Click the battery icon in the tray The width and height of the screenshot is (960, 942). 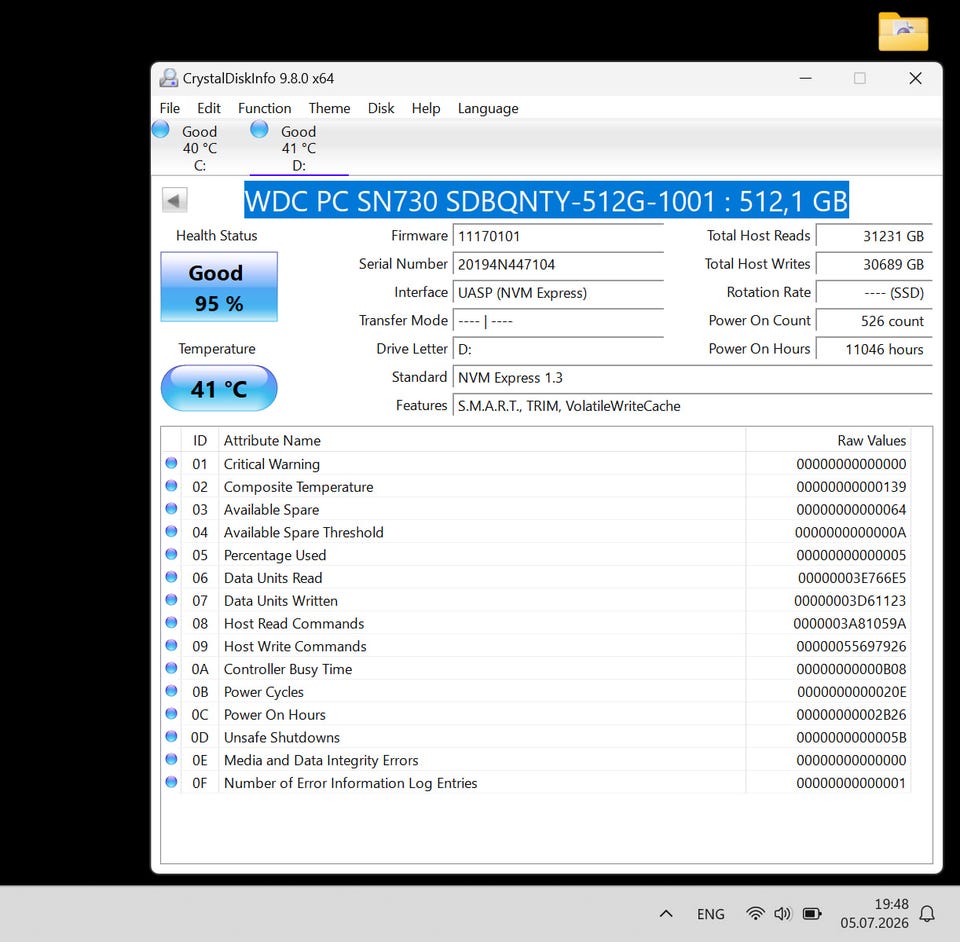812,913
